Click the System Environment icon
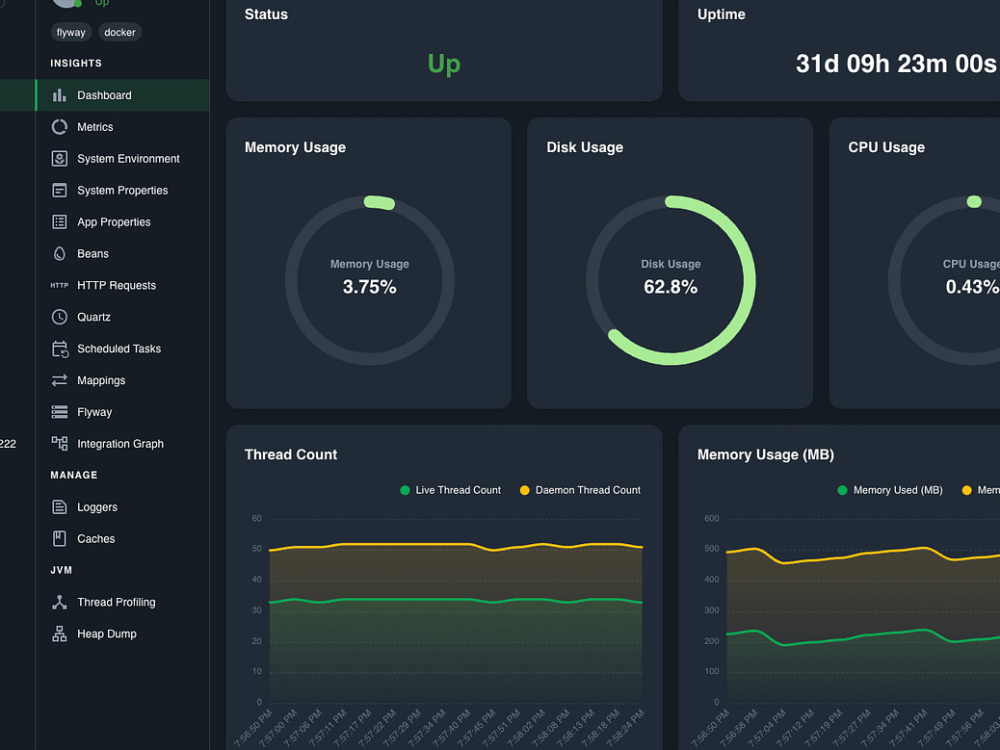1000x750 pixels. (59, 159)
